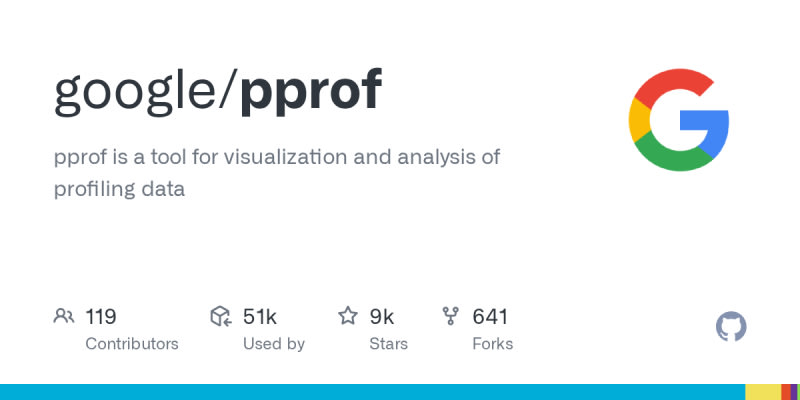Click the yellow segment of language bar

click(x=762, y=392)
